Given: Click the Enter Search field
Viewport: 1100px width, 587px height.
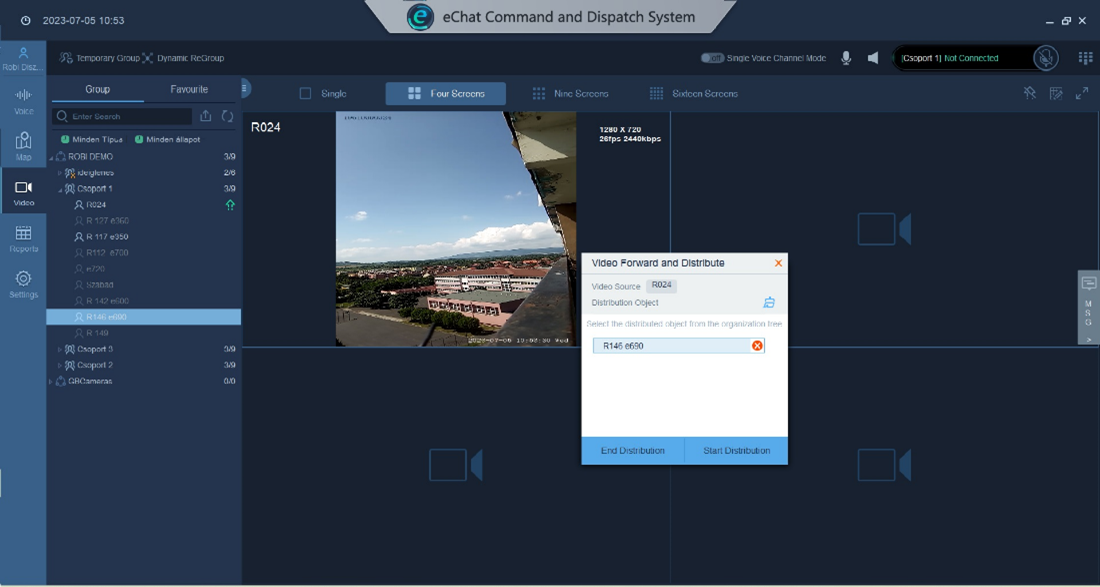Looking at the screenshot, I should click(x=125, y=116).
